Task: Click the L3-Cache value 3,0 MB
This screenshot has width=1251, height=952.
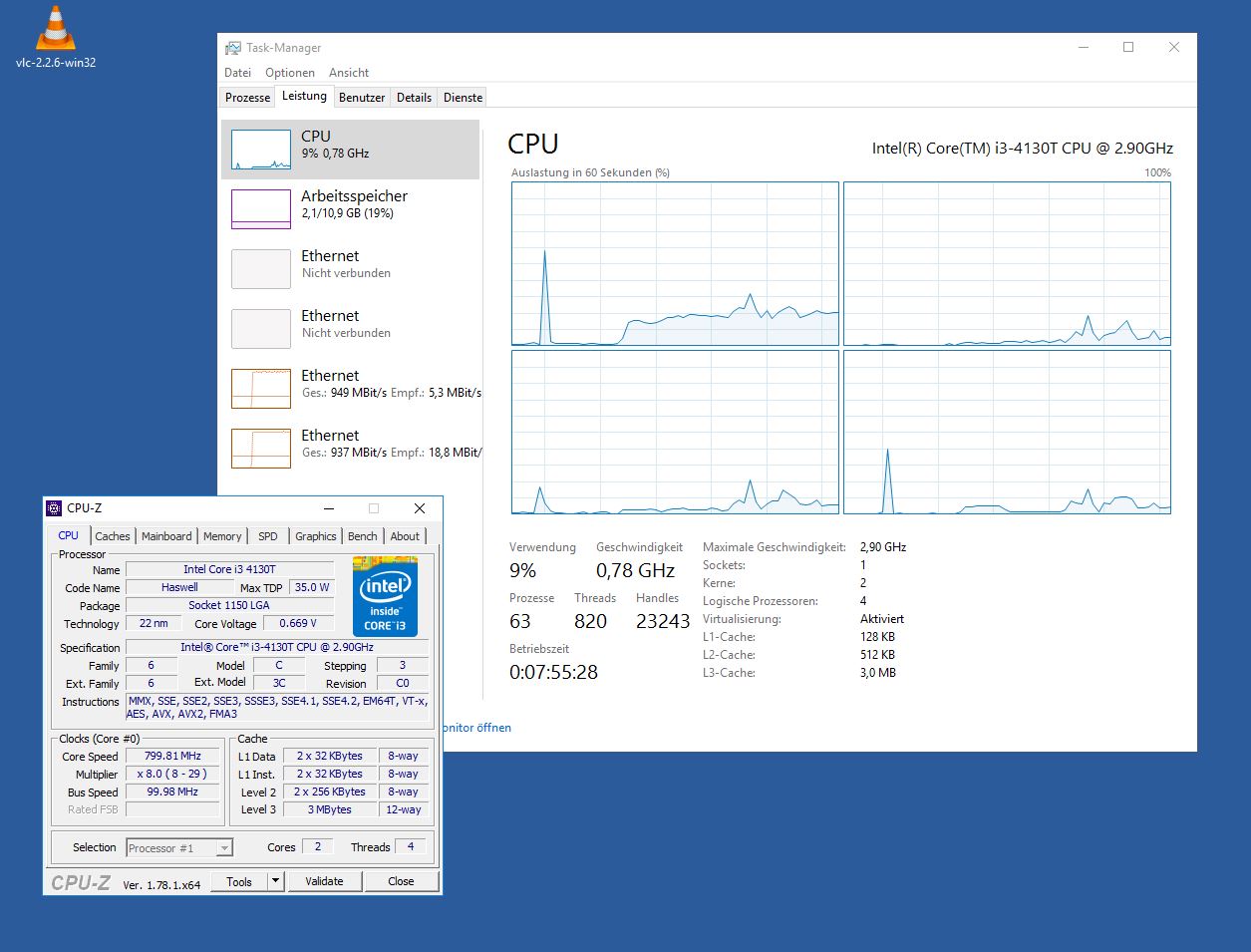Action: click(x=878, y=673)
